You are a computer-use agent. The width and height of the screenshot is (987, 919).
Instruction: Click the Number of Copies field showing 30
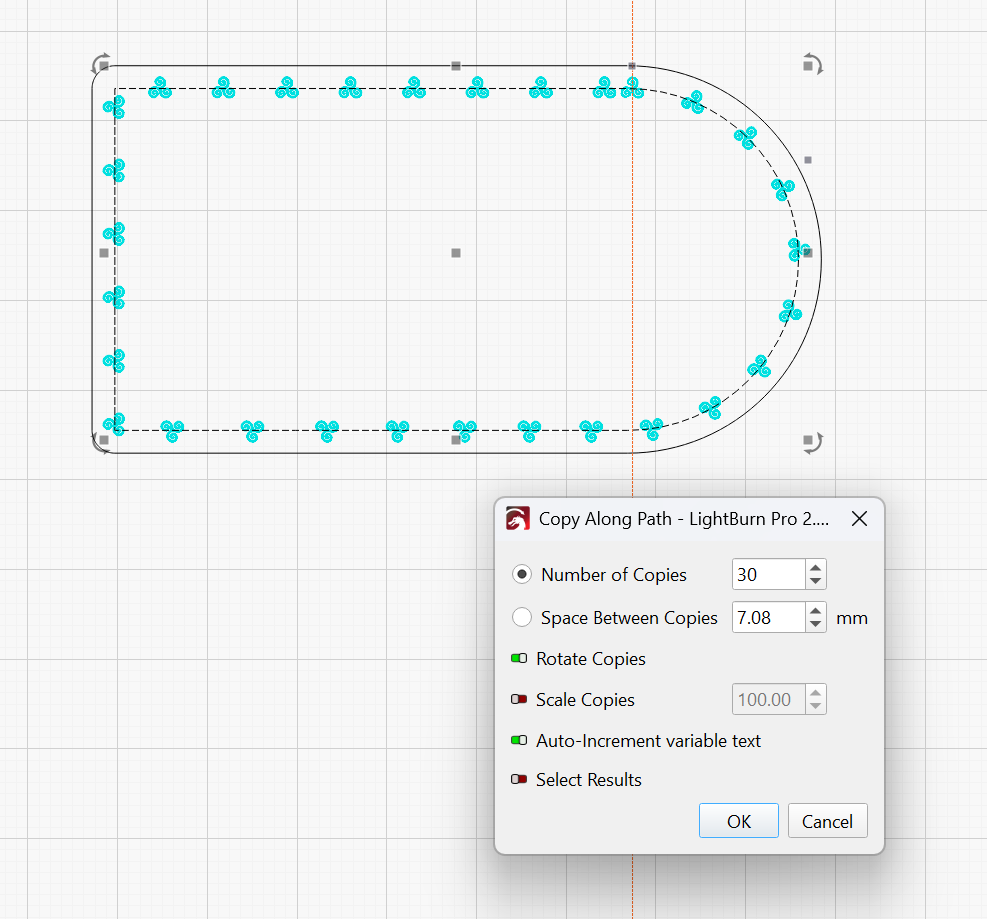[767, 575]
